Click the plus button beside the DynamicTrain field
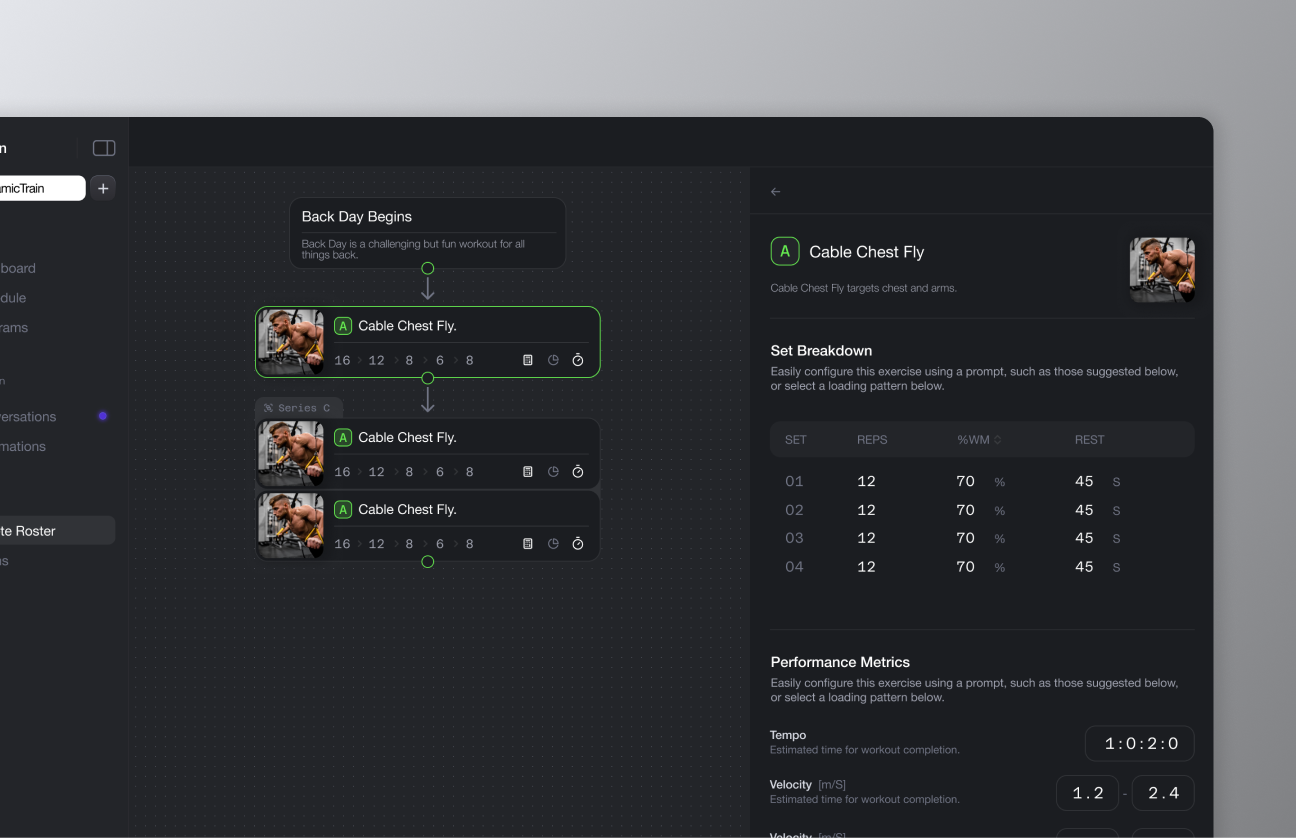 103,188
